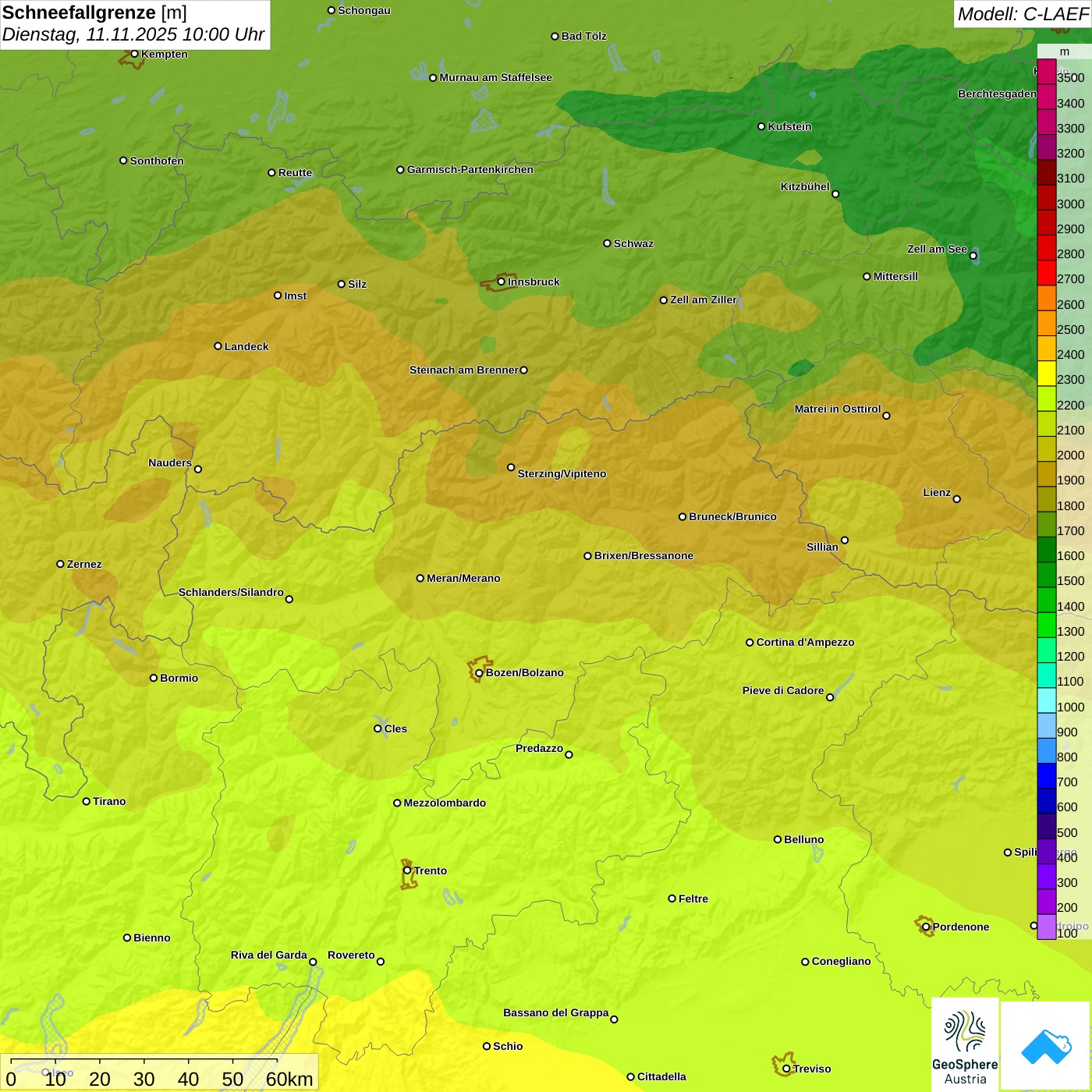Click the Tirano marker dot
The width and height of the screenshot is (1092, 1092).
(x=87, y=801)
